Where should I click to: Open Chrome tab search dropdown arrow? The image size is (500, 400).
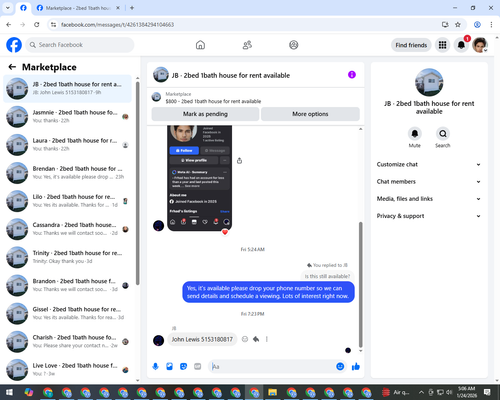coord(8,8)
